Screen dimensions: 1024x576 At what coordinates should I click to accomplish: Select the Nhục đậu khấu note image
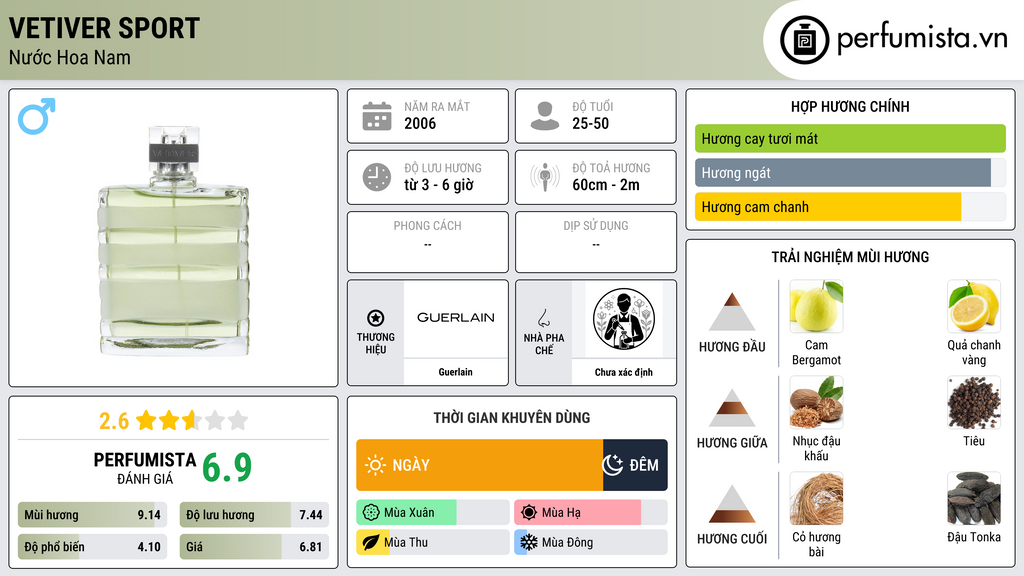click(816, 402)
